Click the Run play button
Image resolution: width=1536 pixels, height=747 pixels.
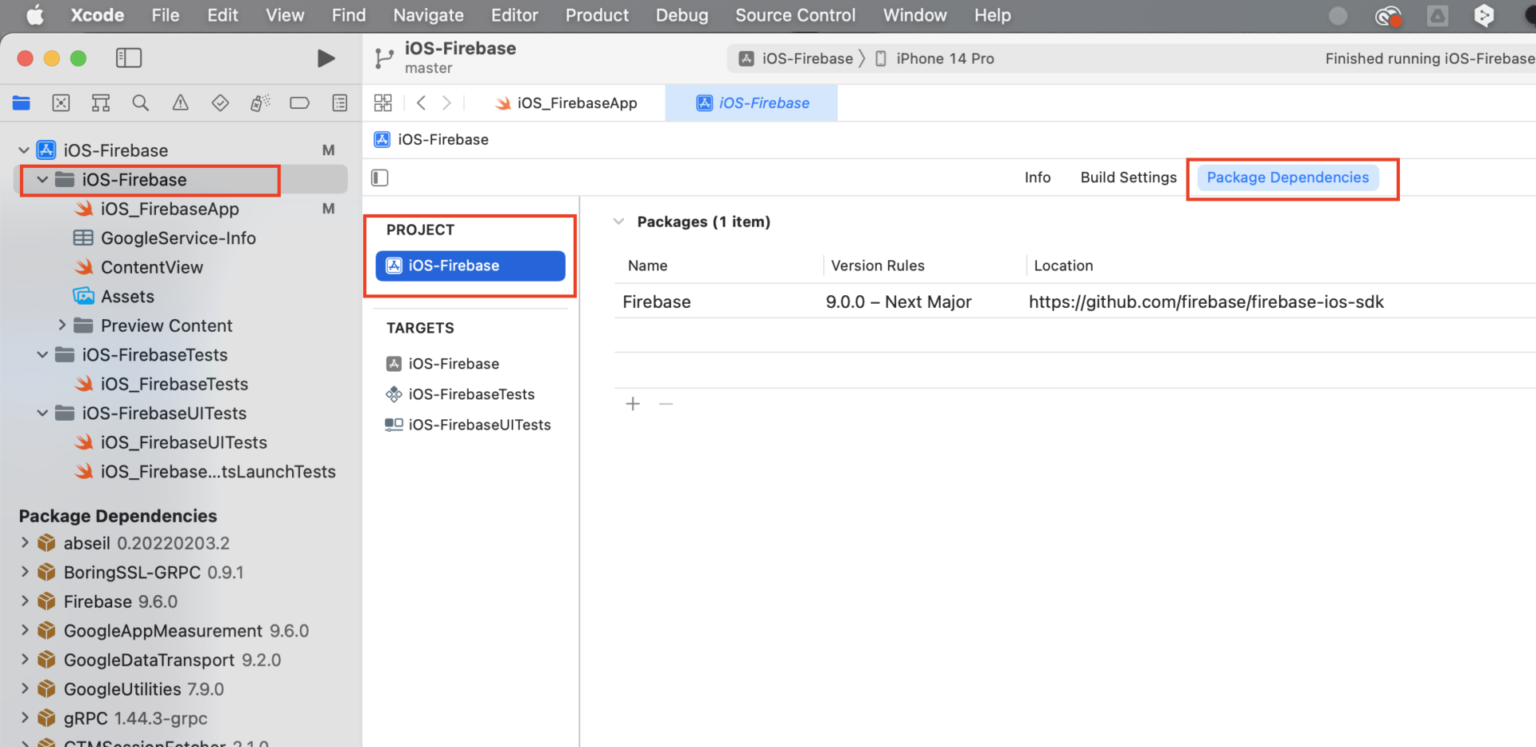(326, 58)
